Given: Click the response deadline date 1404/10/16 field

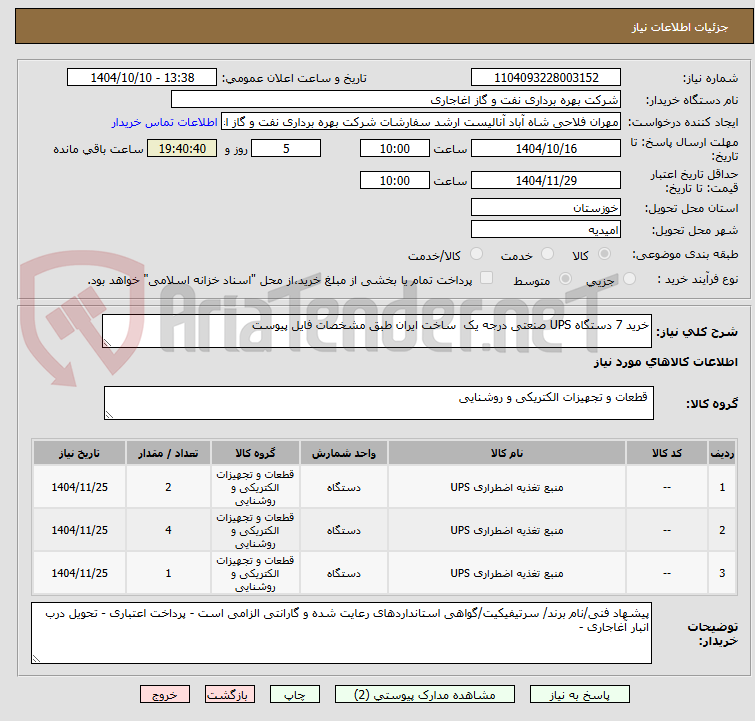Looking at the screenshot, I should click(546, 148).
